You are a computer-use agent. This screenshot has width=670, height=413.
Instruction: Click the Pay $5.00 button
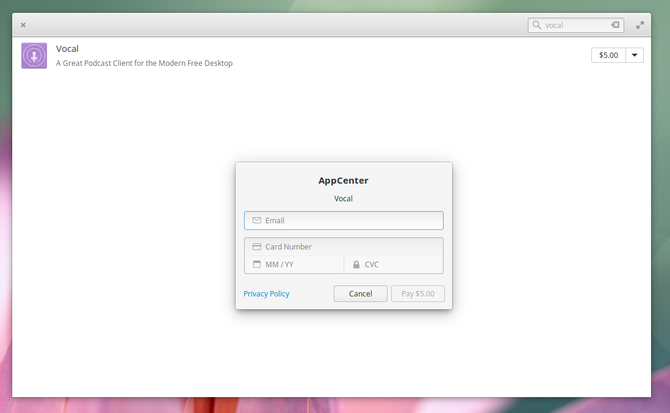(x=417, y=294)
